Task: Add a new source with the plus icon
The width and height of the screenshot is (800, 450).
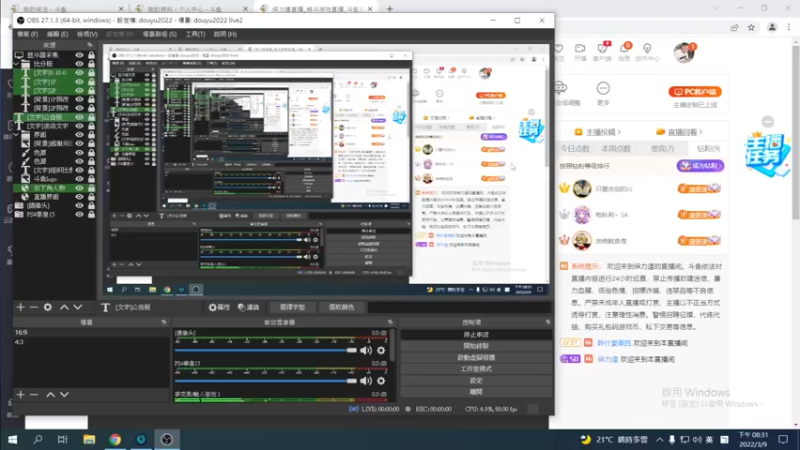Action: tap(20, 307)
